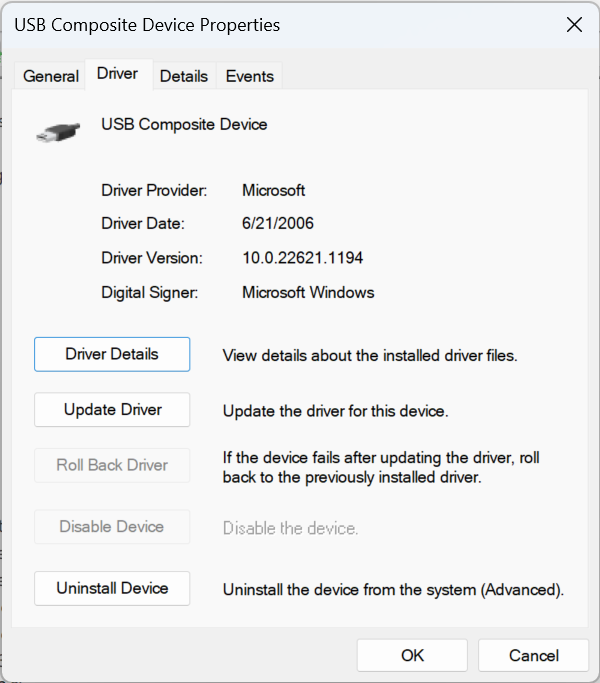Open the Details tab
Viewport: 600px width, 683px height.
[184, 76]
